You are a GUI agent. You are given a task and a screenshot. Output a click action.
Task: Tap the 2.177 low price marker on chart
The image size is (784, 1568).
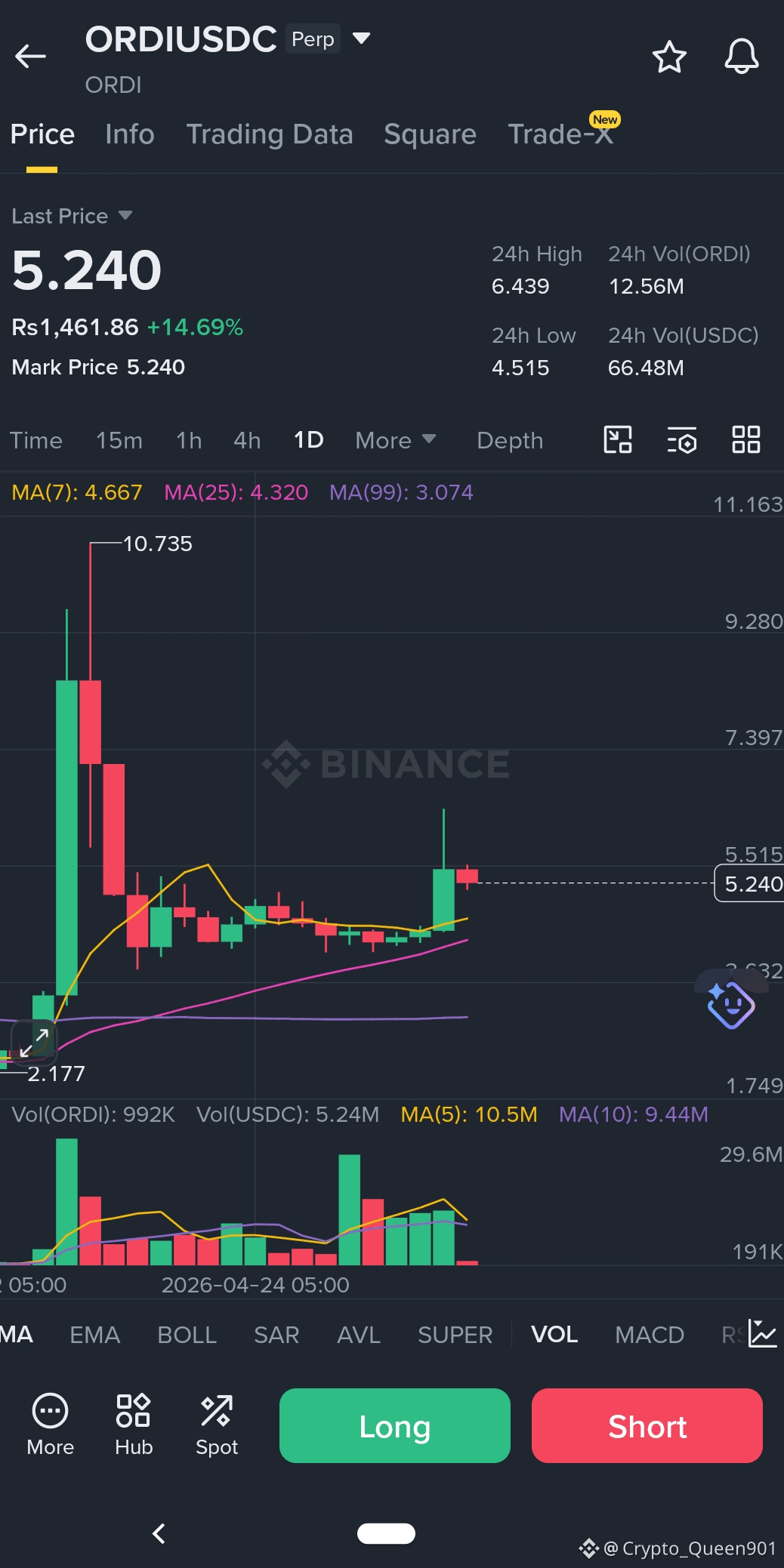56,1074
